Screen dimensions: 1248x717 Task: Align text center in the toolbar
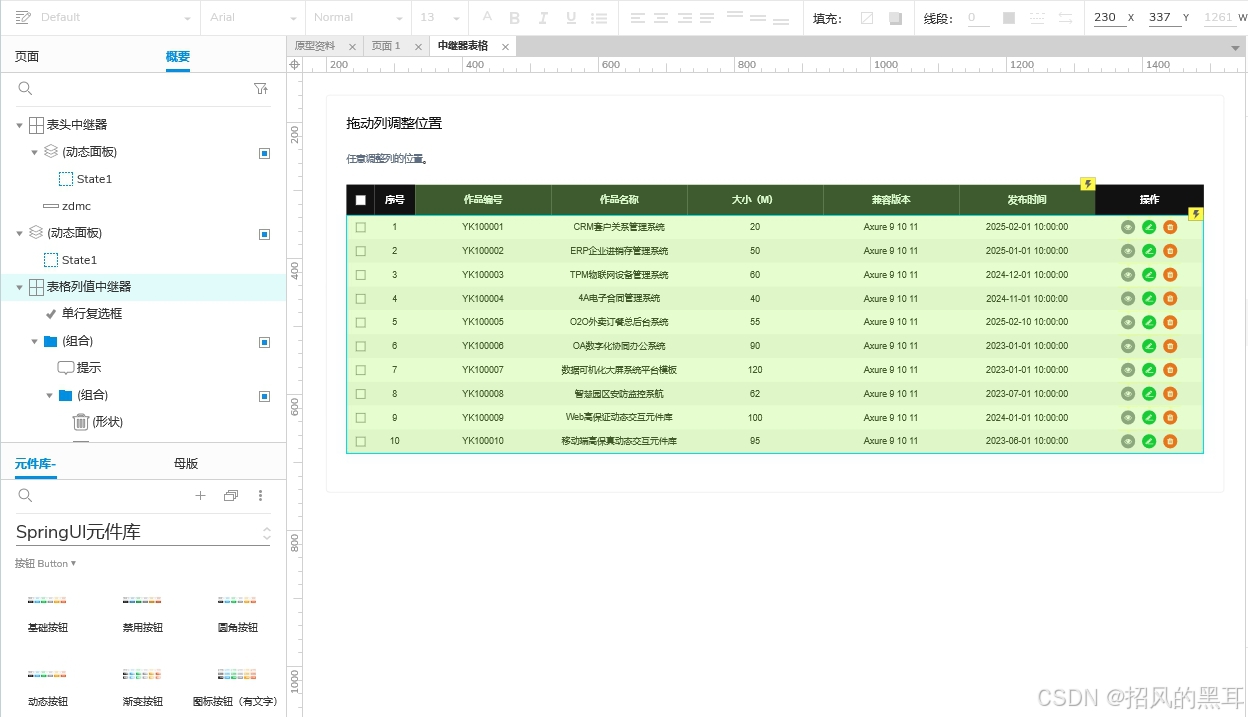661,18
